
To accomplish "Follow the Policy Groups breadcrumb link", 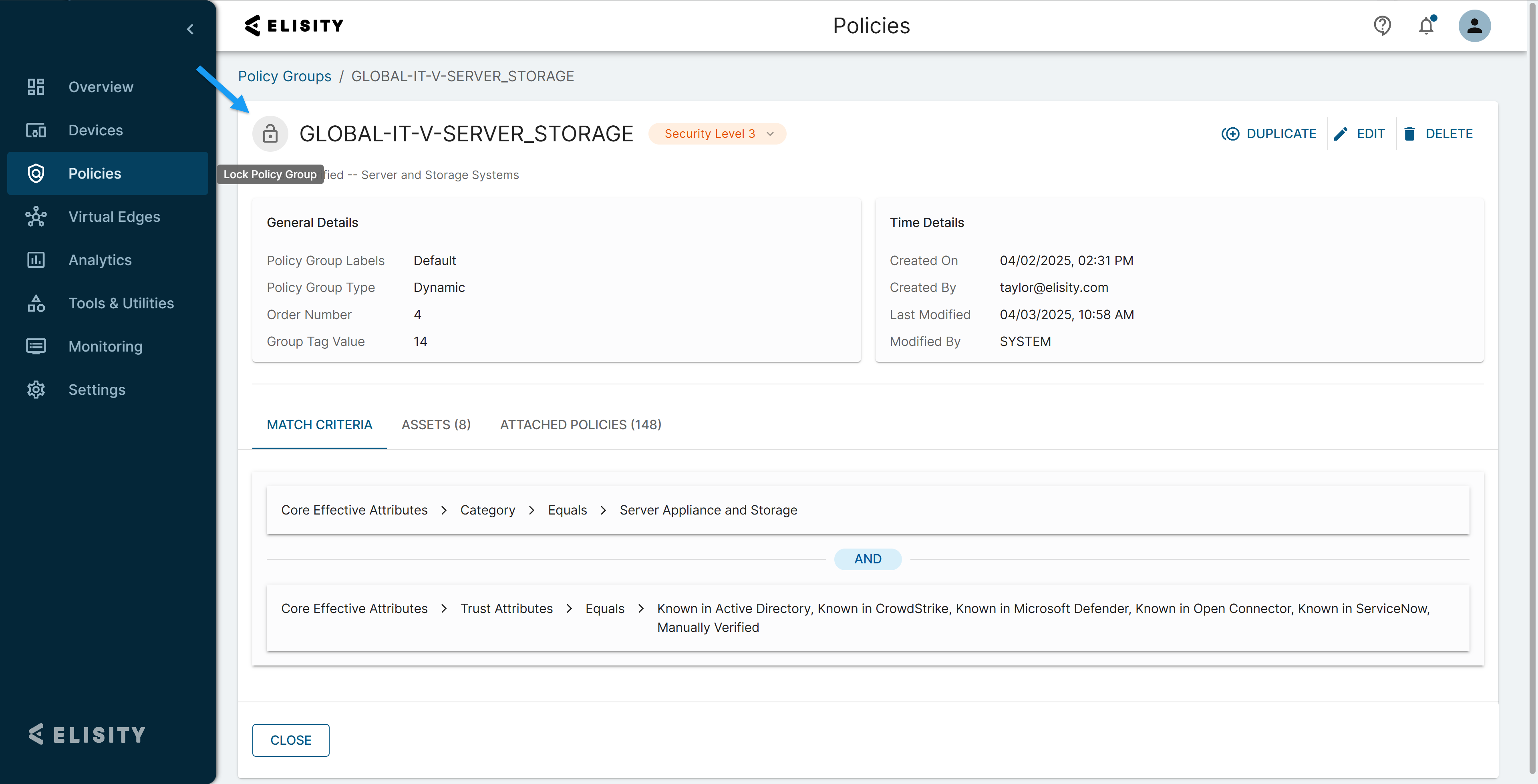I will (284, 76).
